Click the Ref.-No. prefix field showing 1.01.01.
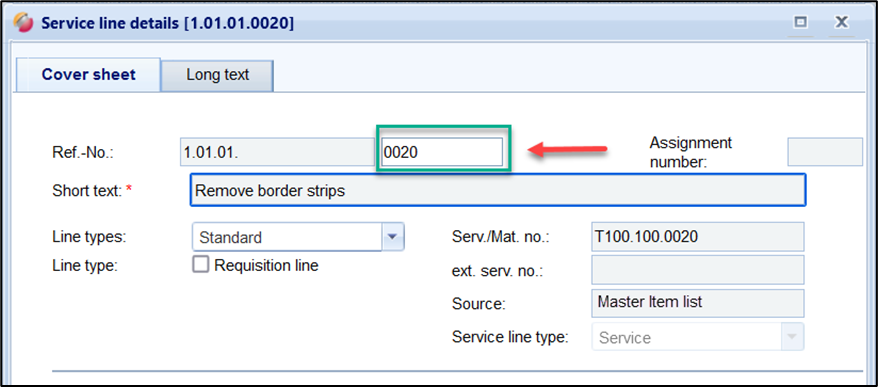878x387 pixels. pyautogui.click(x=277, y=152)
